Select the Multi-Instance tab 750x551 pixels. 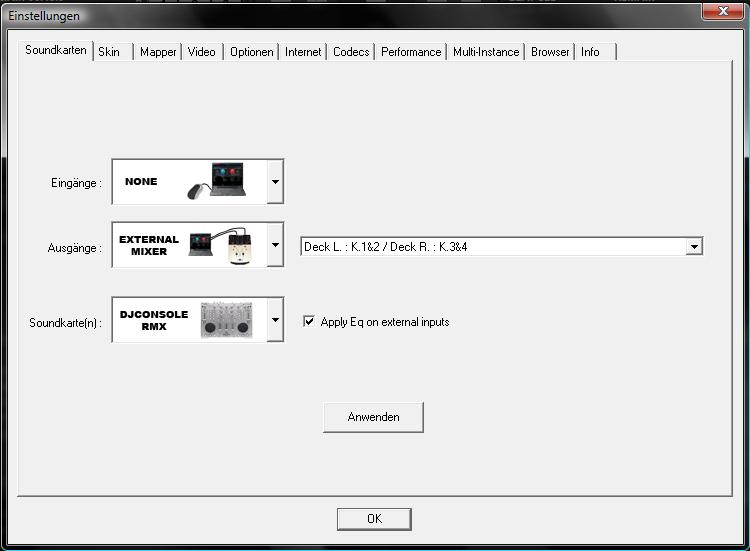pyautogui.click(x=486, y=52)
